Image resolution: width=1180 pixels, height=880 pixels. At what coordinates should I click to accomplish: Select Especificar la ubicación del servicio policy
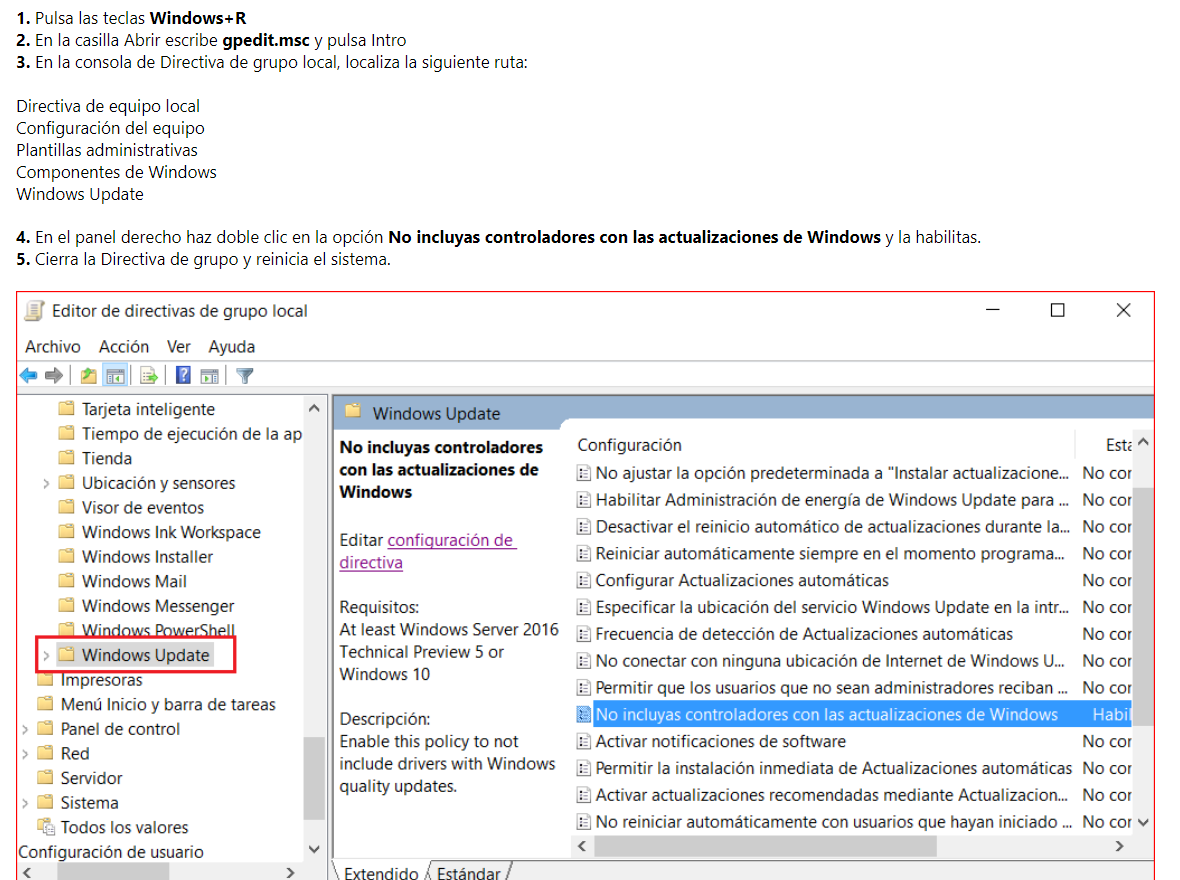click(853, 607)
